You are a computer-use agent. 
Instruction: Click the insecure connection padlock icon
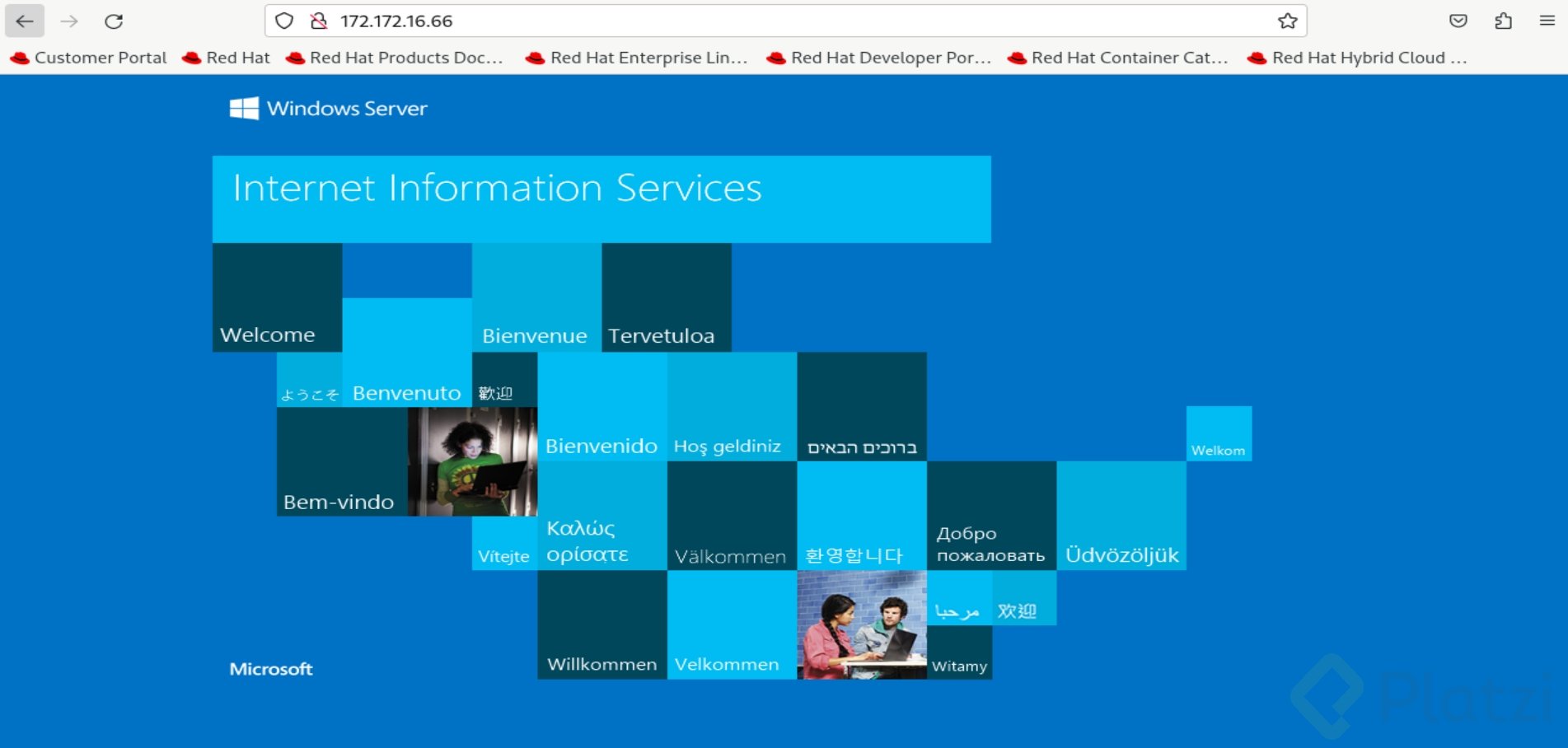point(319,21)
